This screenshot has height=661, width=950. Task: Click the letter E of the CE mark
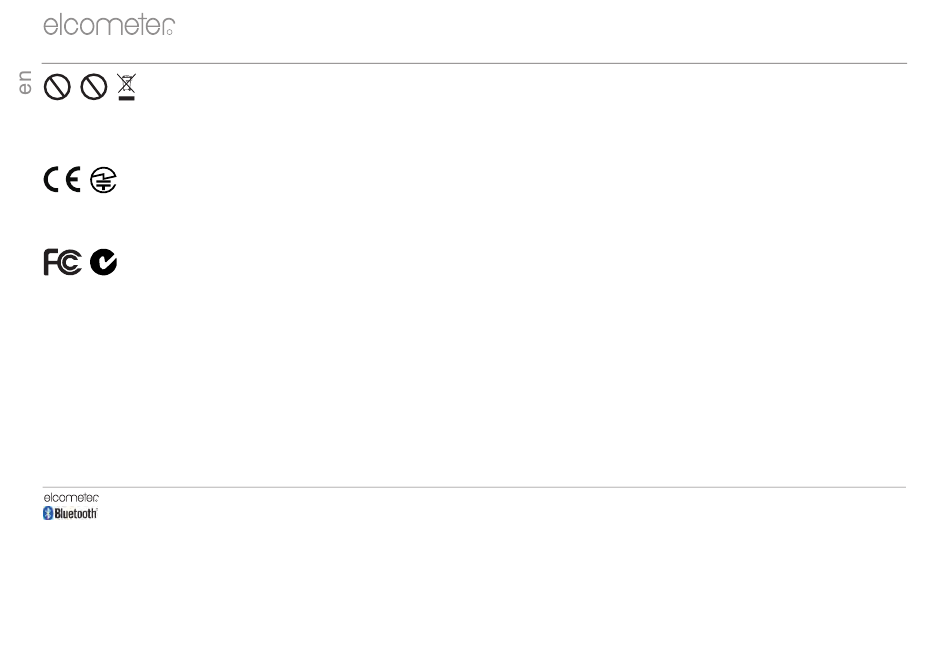tap(73, 179)
